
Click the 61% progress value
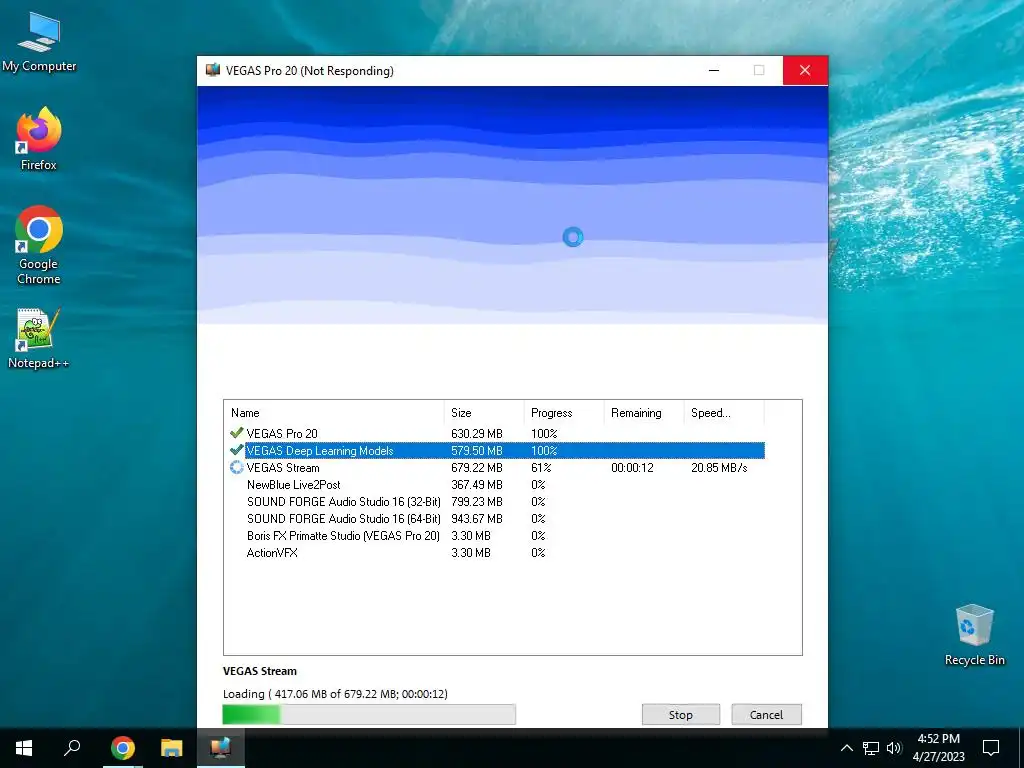541,467
